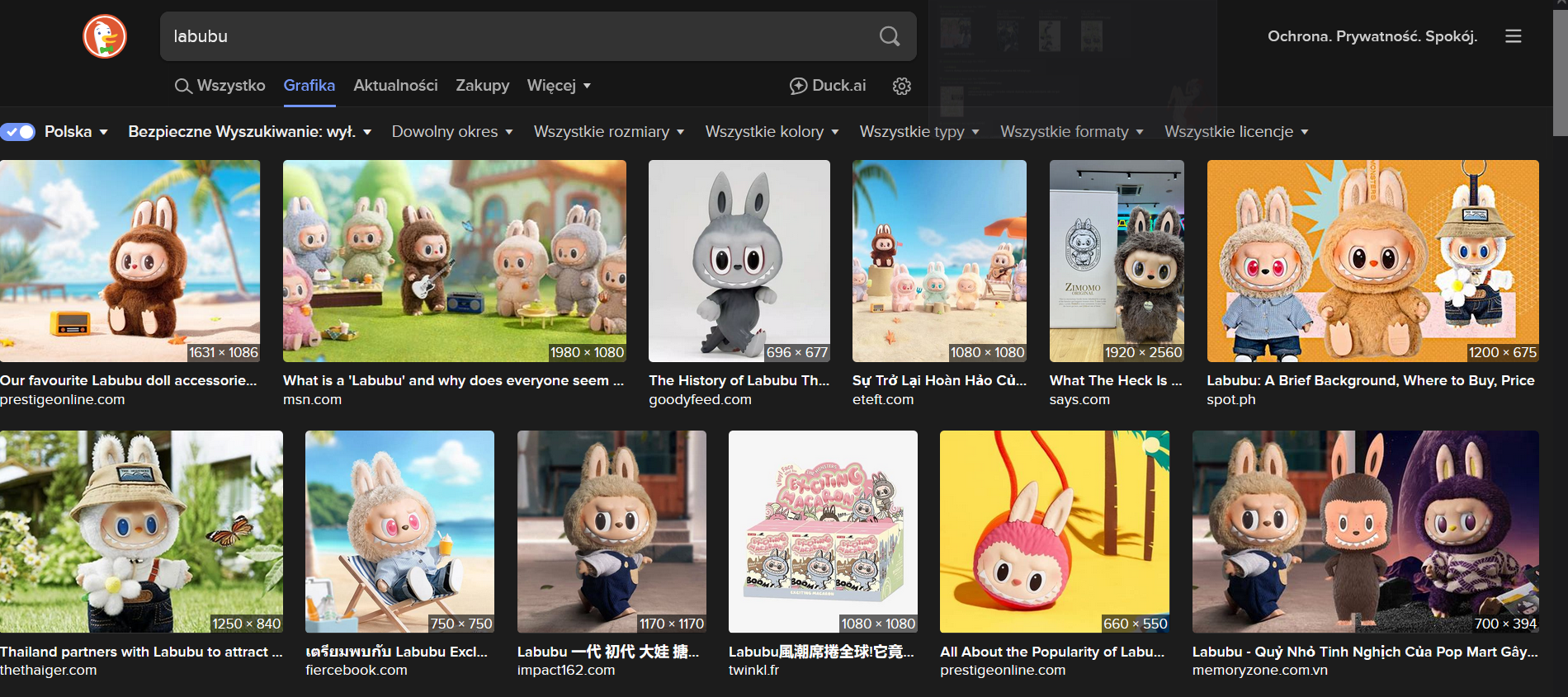
Task: Switch to the Aktualności tab
Action: click(x=395, y=86)
